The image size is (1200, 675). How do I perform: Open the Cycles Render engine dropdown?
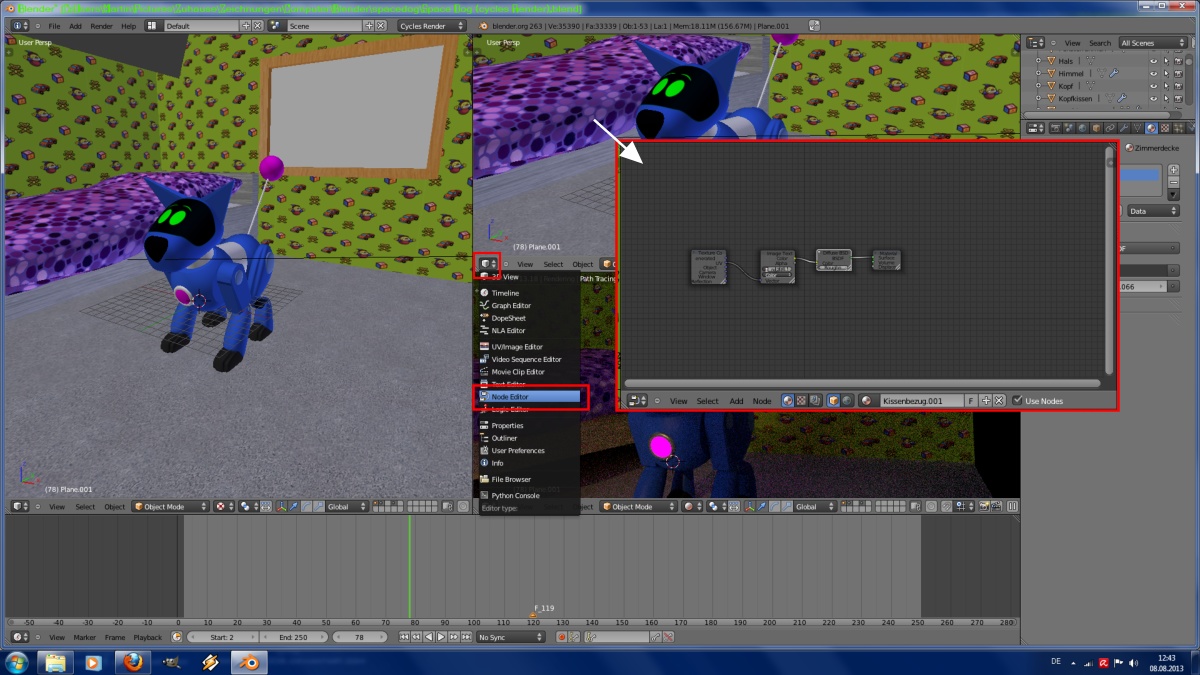(x=432, y=25)
